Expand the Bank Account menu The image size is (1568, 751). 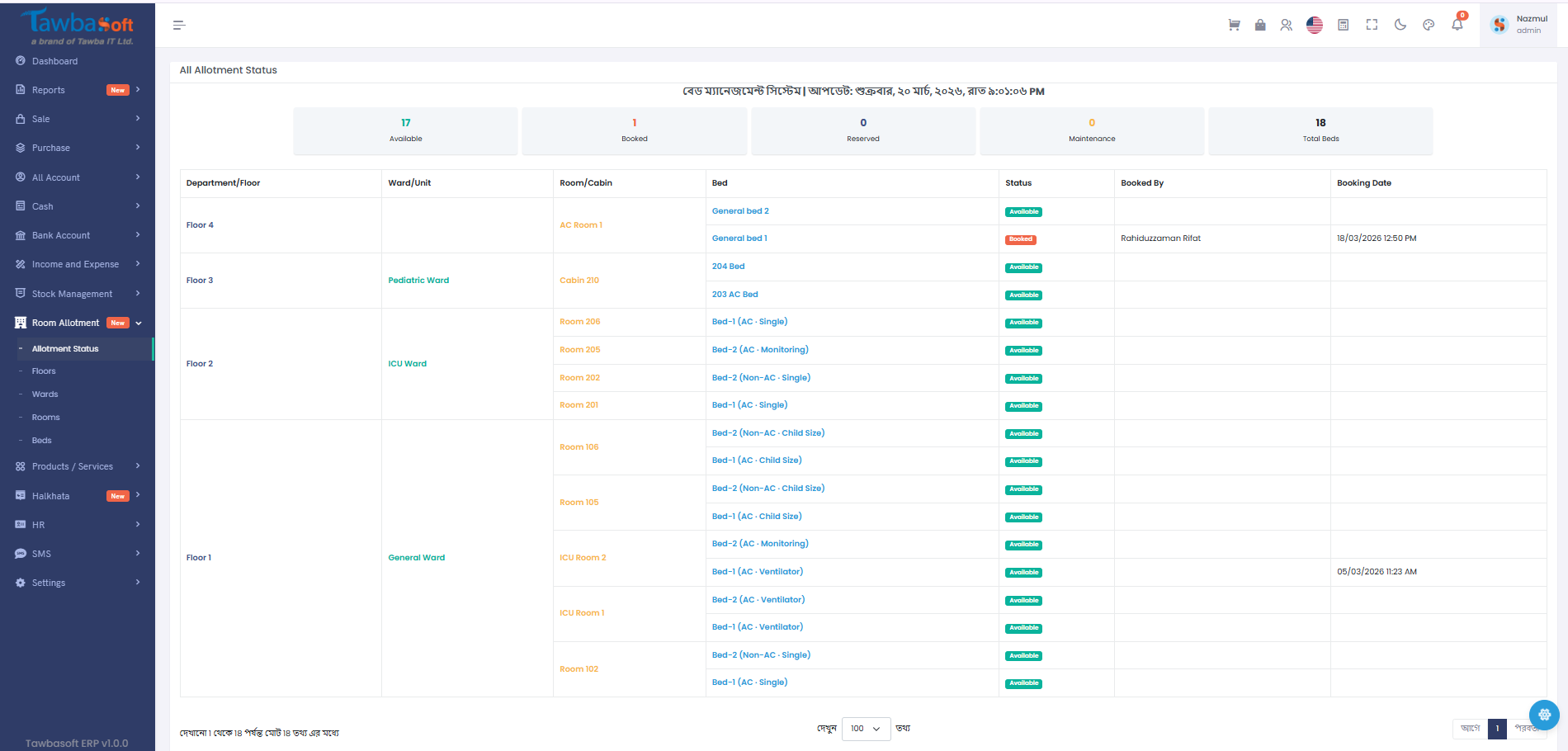(78, 235)
